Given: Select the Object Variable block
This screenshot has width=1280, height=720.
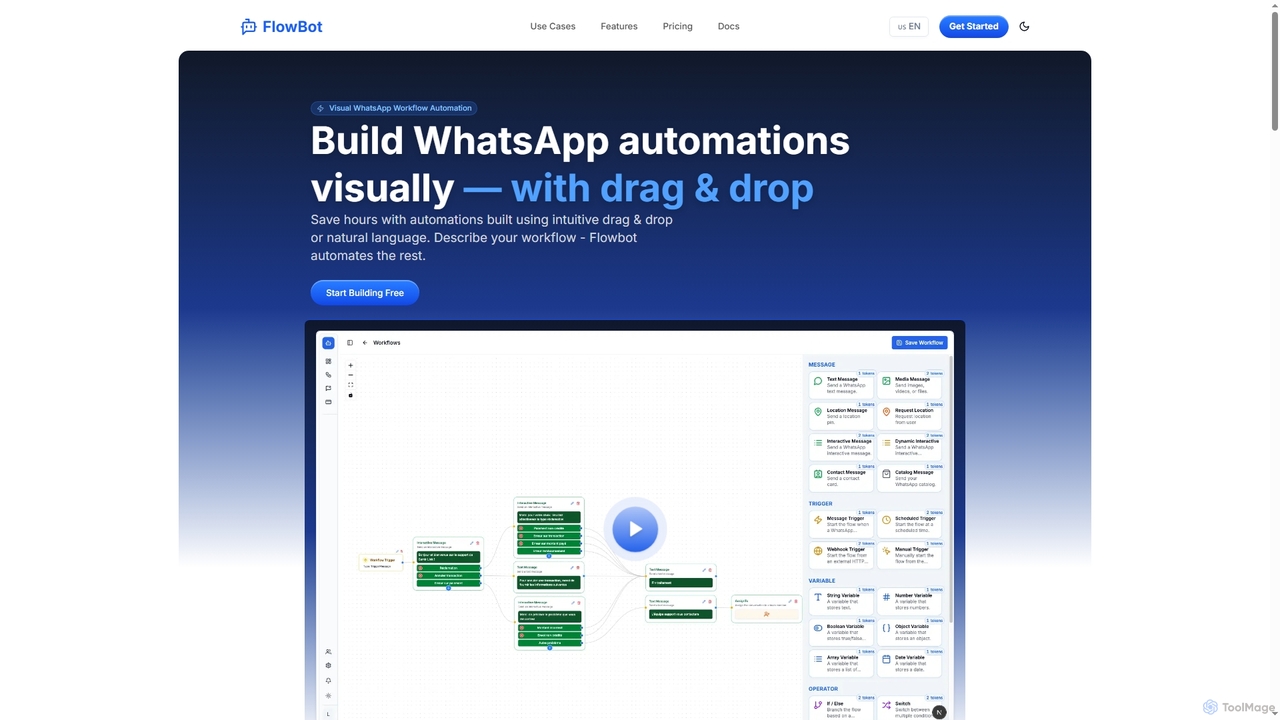Looking at the screenshot, I should pyautogui.click(x=910, y=632).
